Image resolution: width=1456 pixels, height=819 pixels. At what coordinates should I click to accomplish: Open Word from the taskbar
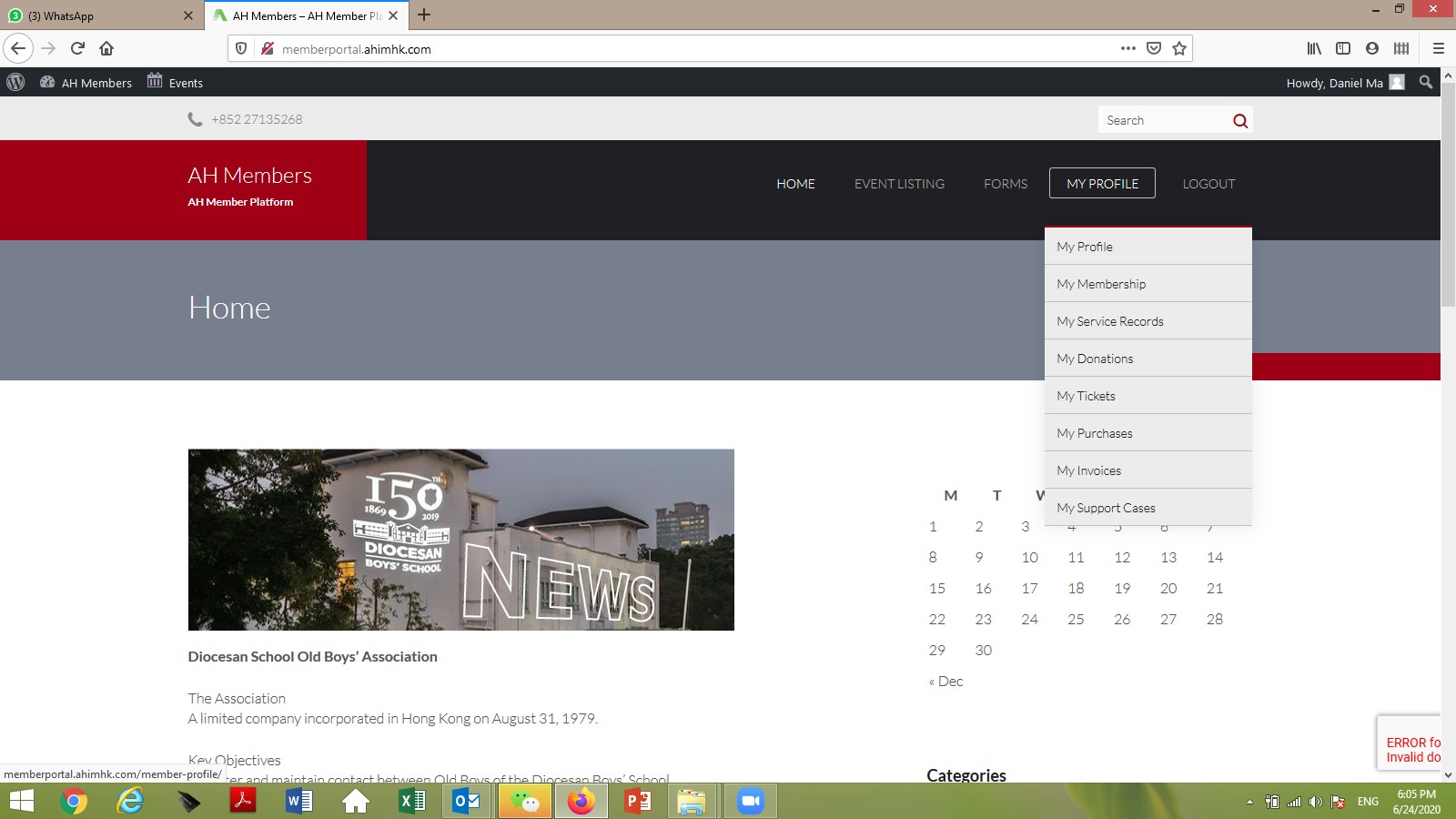tap(299, 801)
